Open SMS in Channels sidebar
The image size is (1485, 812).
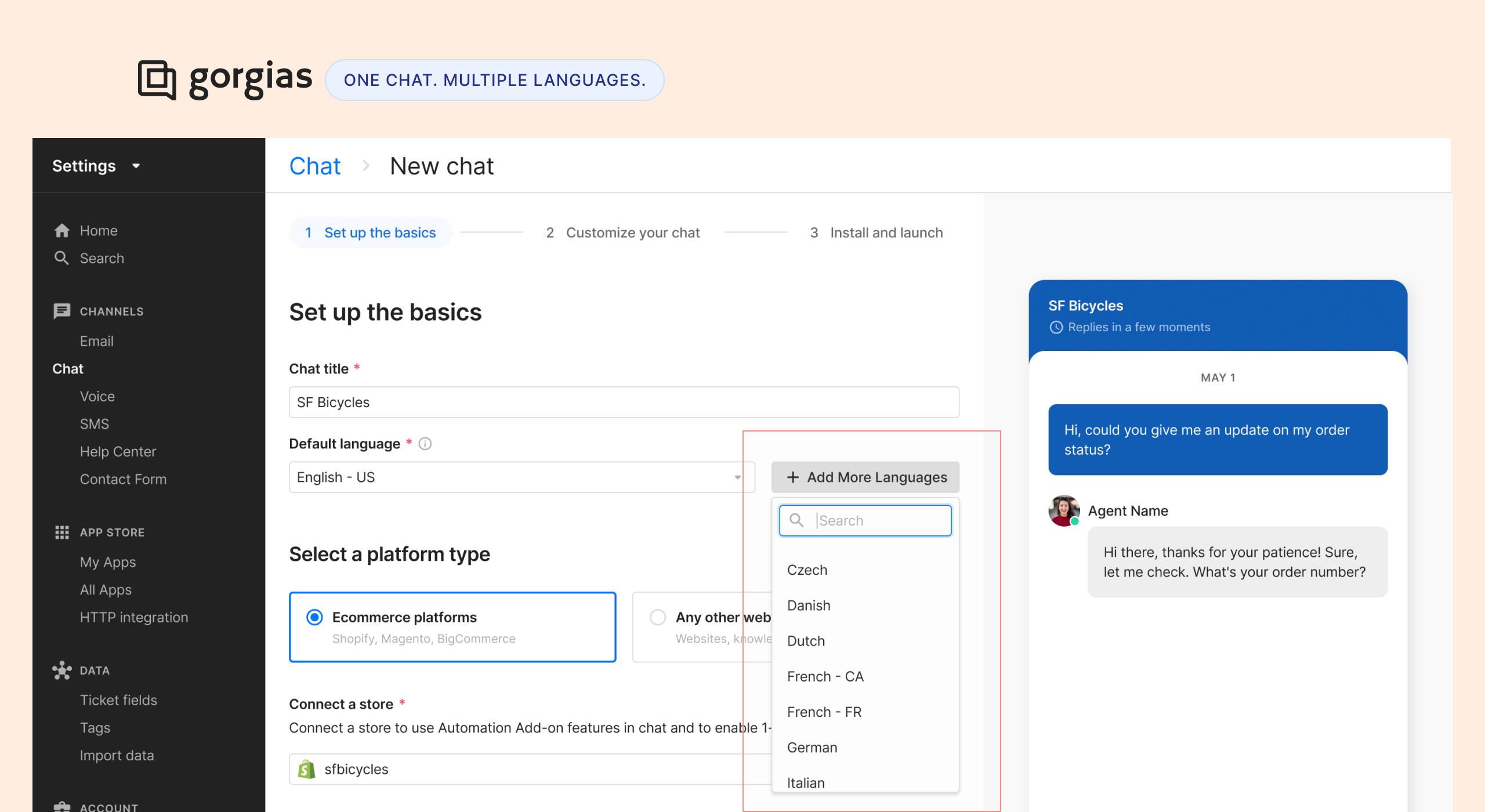[95, 424]
